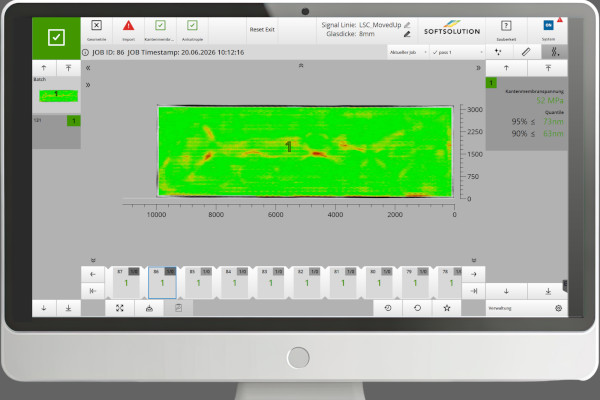600x400 pixels.
Task: Click right panel up arrow
Action: [506, 68]
